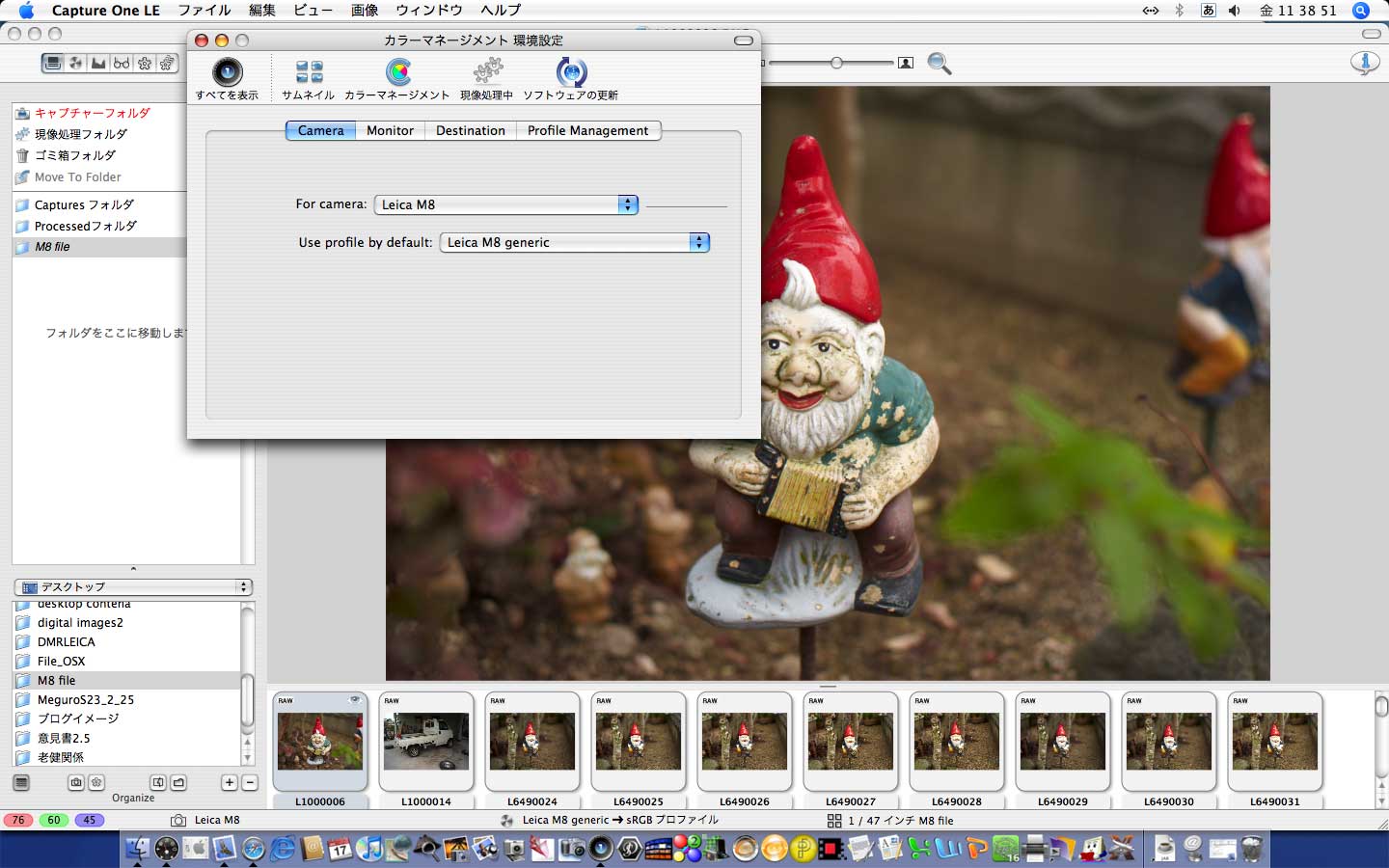This screenshot has height=868, width=1389.
Task: Open the For camera Leica M8 dropdown
Action: 506,204
